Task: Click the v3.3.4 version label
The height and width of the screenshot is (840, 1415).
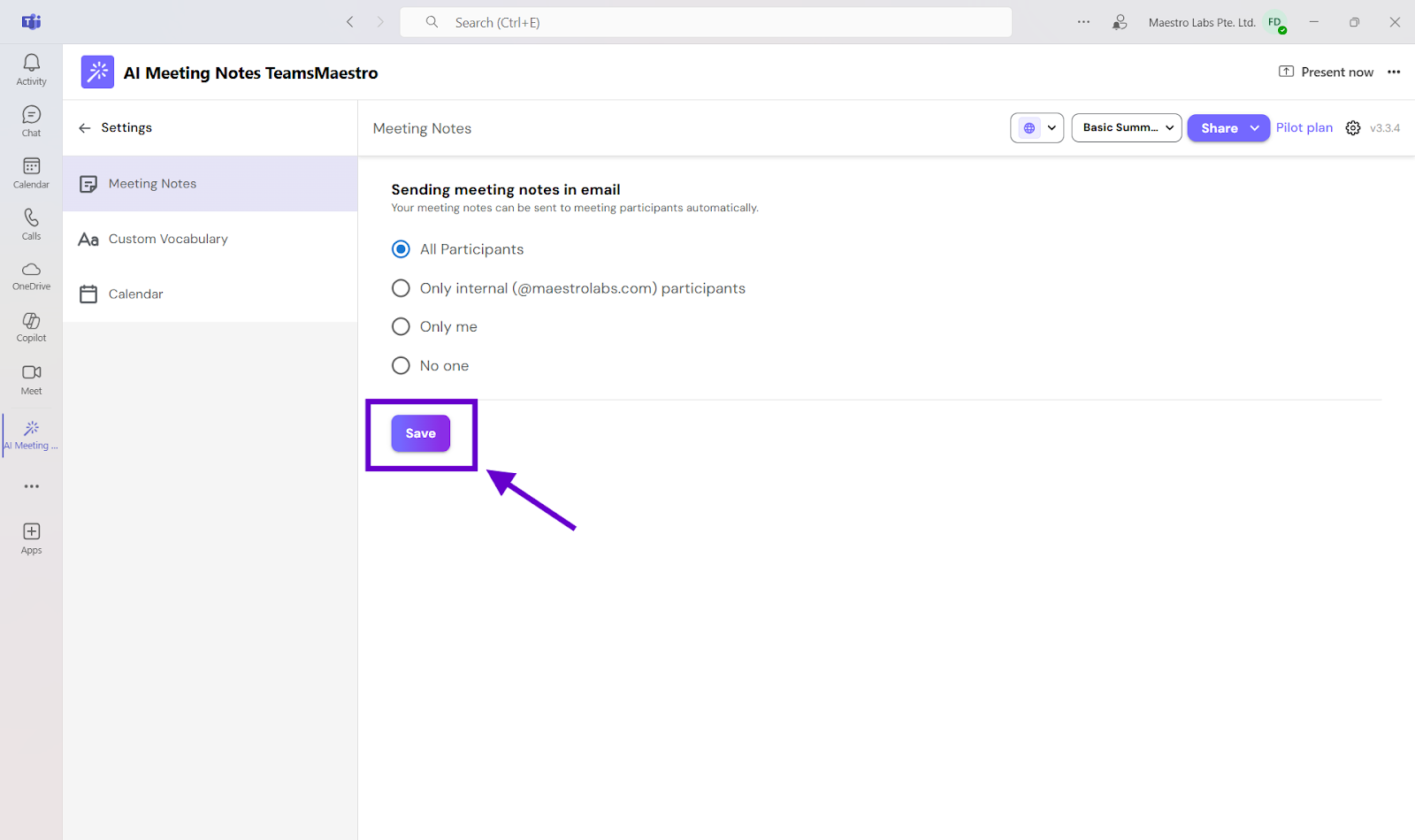Action: point(1385,128)
